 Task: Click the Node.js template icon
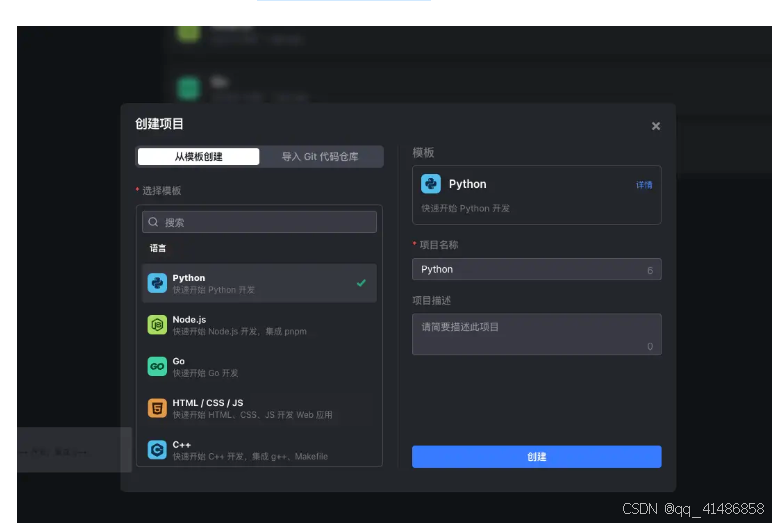[x=157, y=325]
